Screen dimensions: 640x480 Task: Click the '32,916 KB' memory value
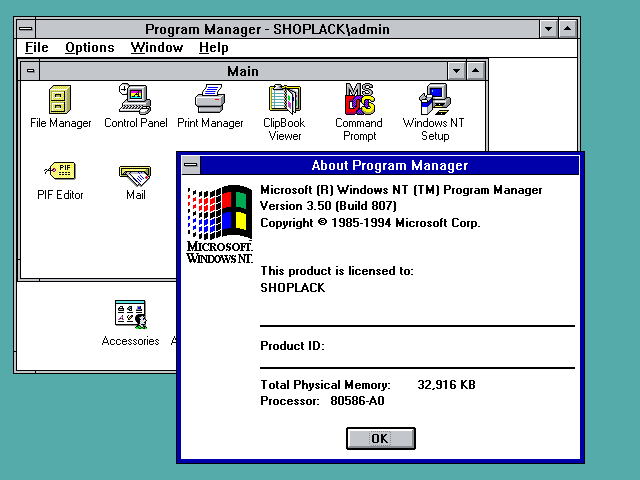(x=447, y=385)
